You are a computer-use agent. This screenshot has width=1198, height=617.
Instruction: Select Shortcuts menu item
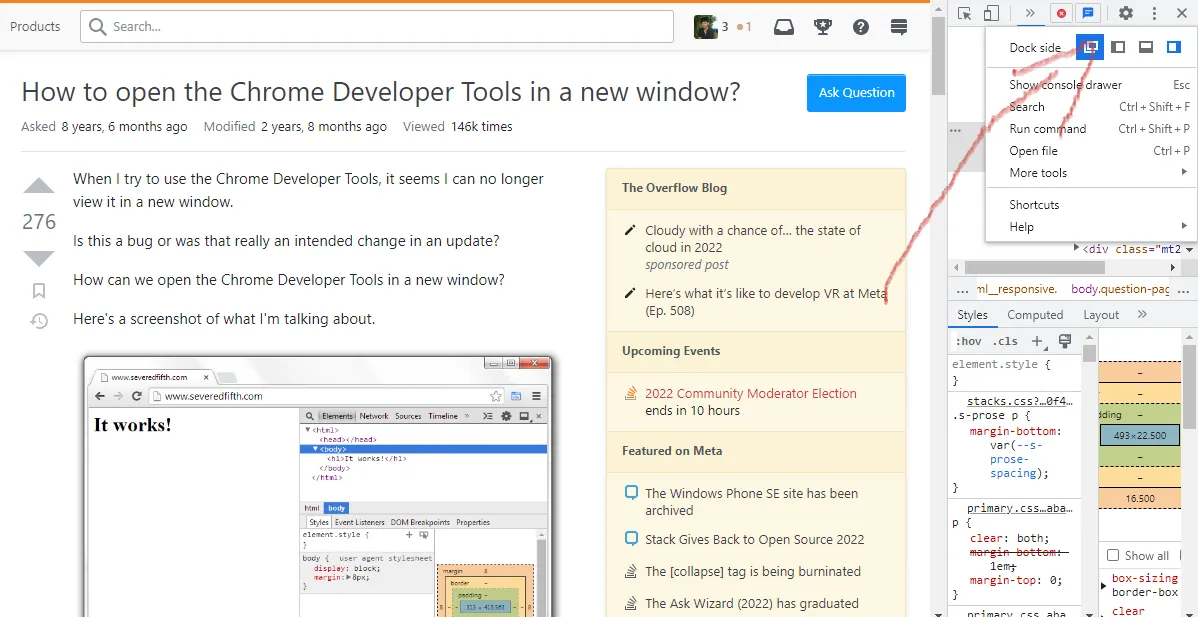point(1091,205)
